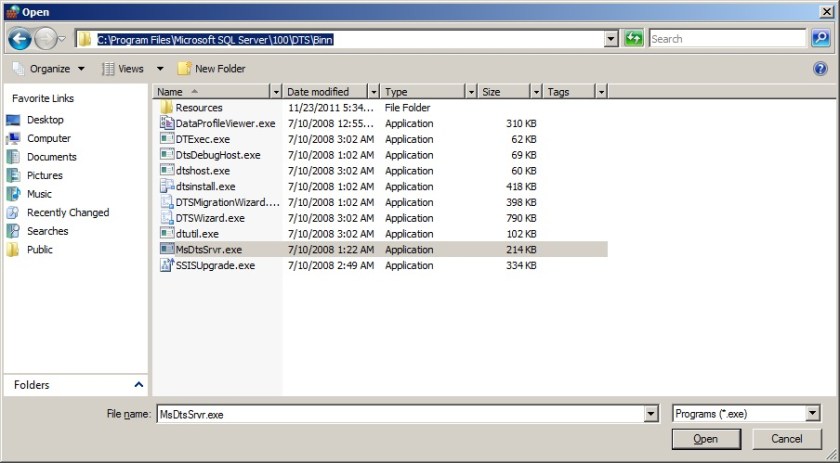Open the Programs (*.exe) file type dropdown
This screenshot has height=463, width=840.
coord(812,413)
